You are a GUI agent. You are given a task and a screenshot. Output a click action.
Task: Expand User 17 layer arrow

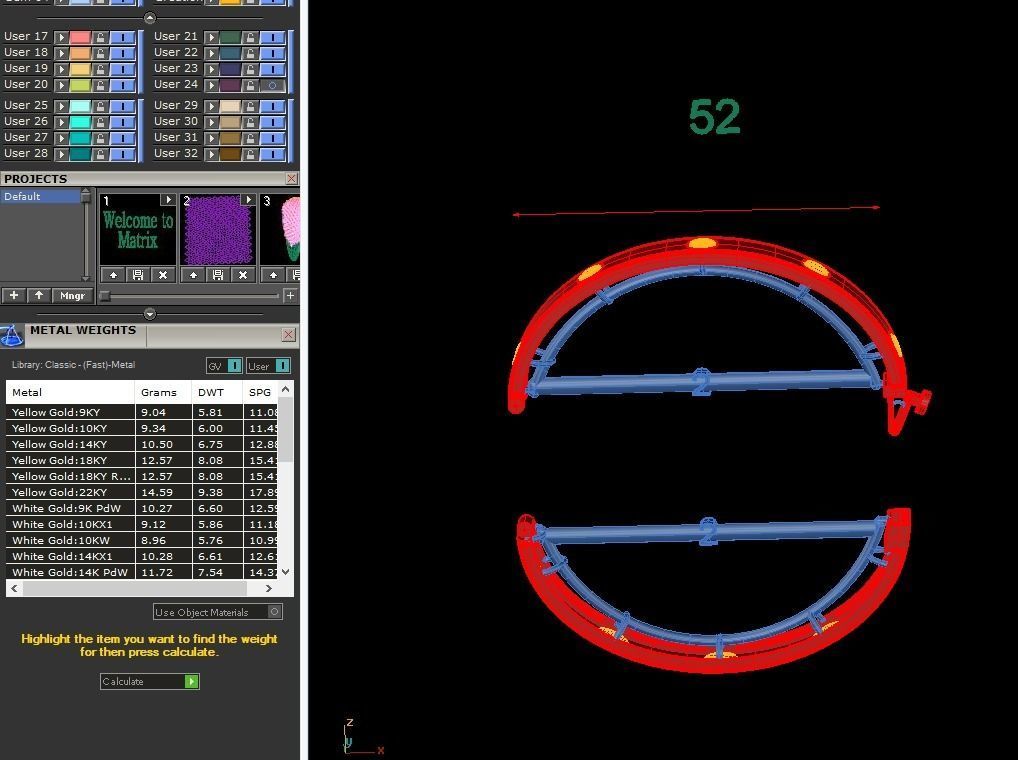click(62, 38)
